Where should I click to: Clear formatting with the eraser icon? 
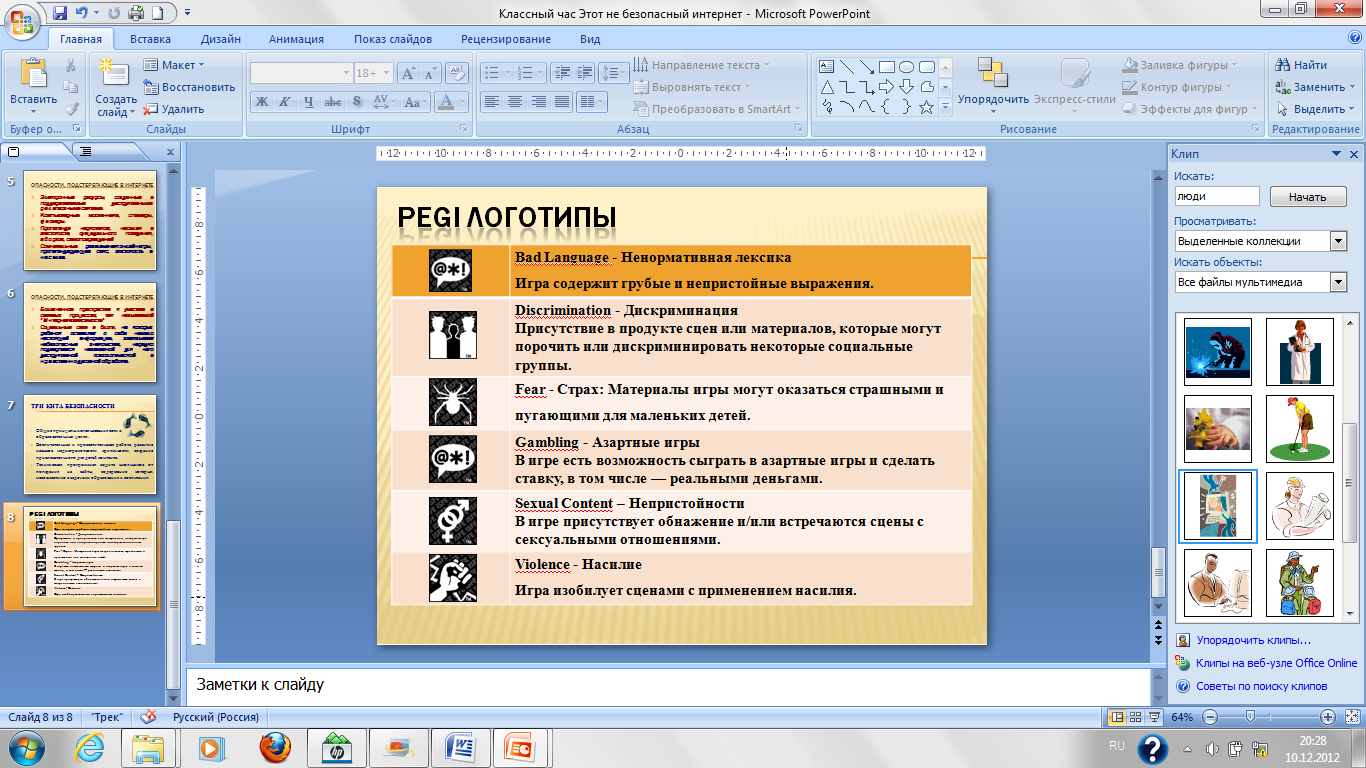(458, 73)
